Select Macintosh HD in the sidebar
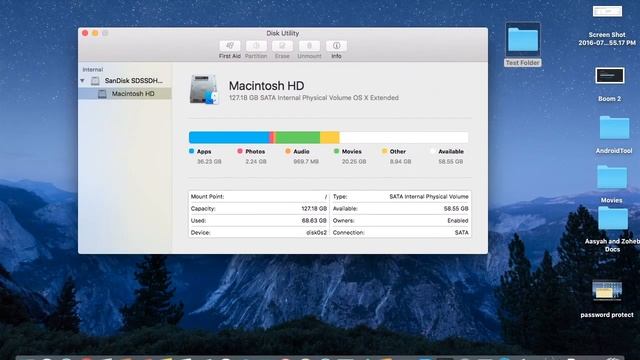This screenshot has width=640, height=360. pyautogui.click(x=124, y=93)
